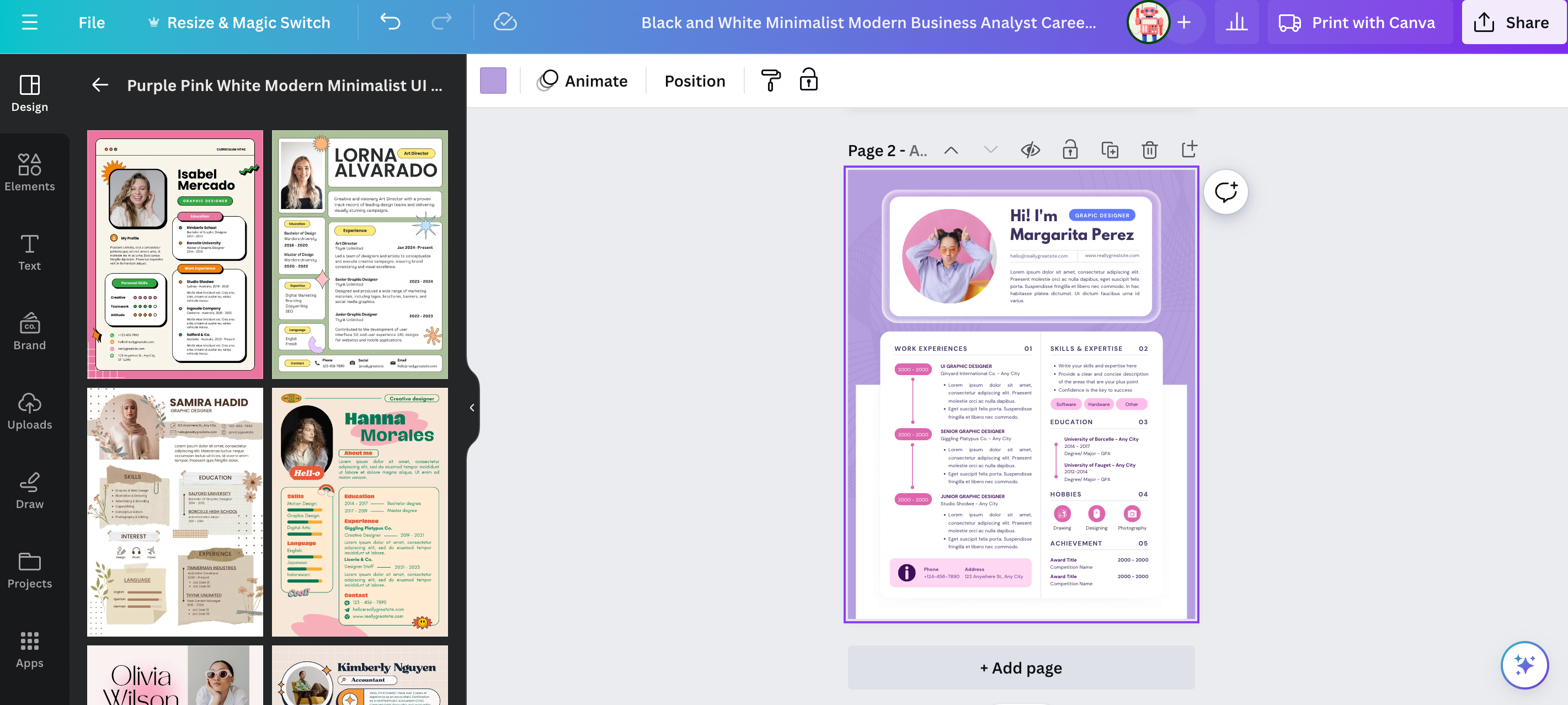Open the Canva Assistant sparkle button
The height and width of the screenshot is (705, 1568).
(x=1524, y=665)
